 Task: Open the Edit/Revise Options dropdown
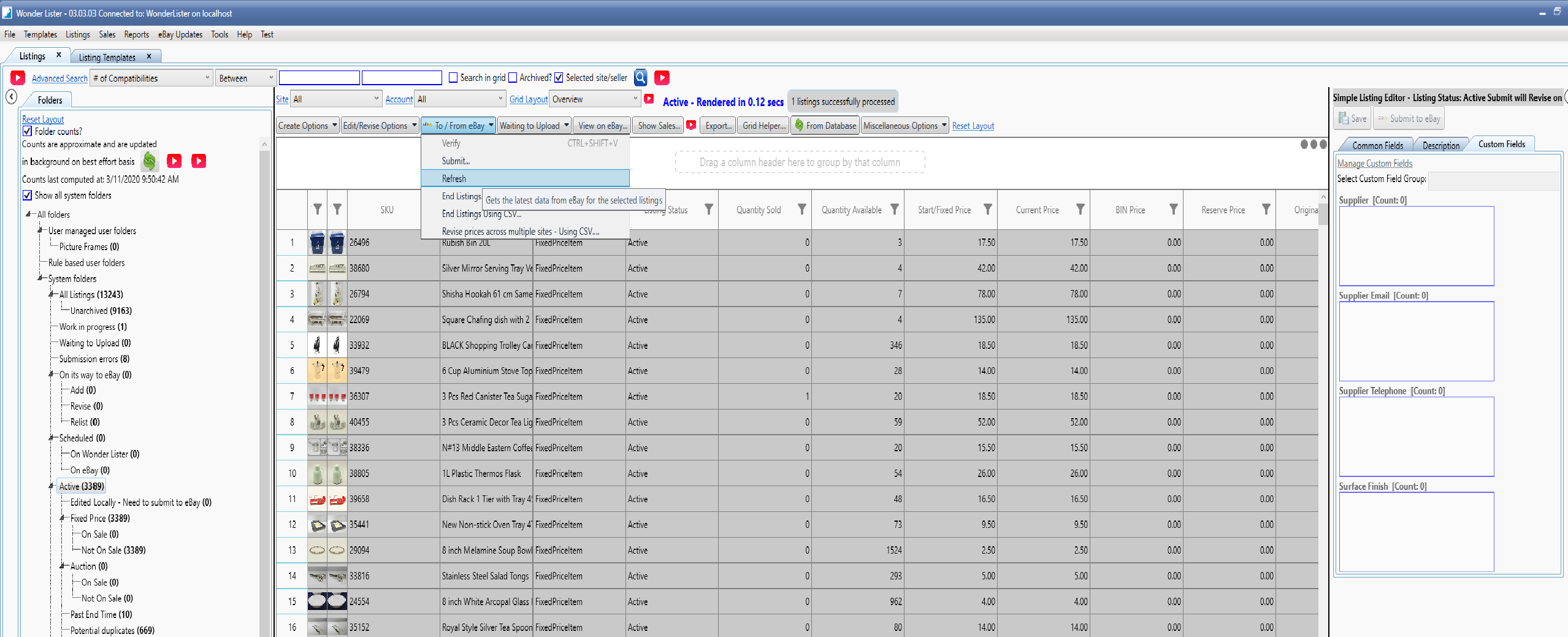click(380, 126)
